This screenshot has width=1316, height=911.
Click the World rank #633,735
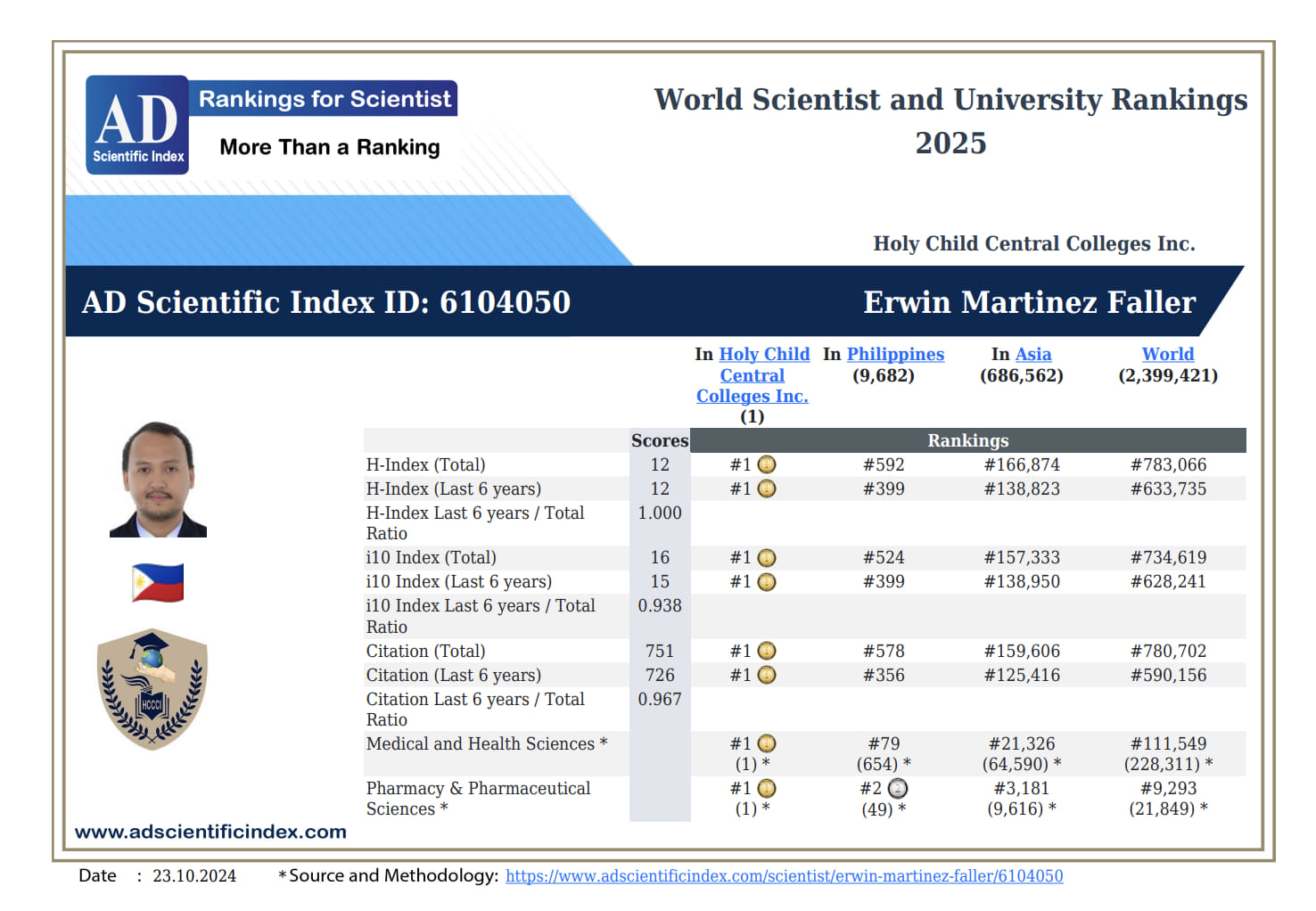1168,488
